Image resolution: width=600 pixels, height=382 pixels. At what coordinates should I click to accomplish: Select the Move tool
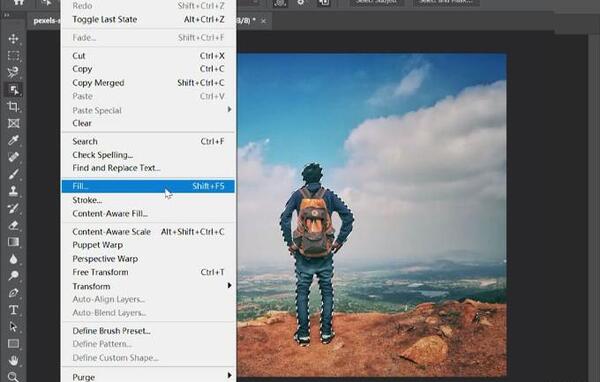click(13, 39)
